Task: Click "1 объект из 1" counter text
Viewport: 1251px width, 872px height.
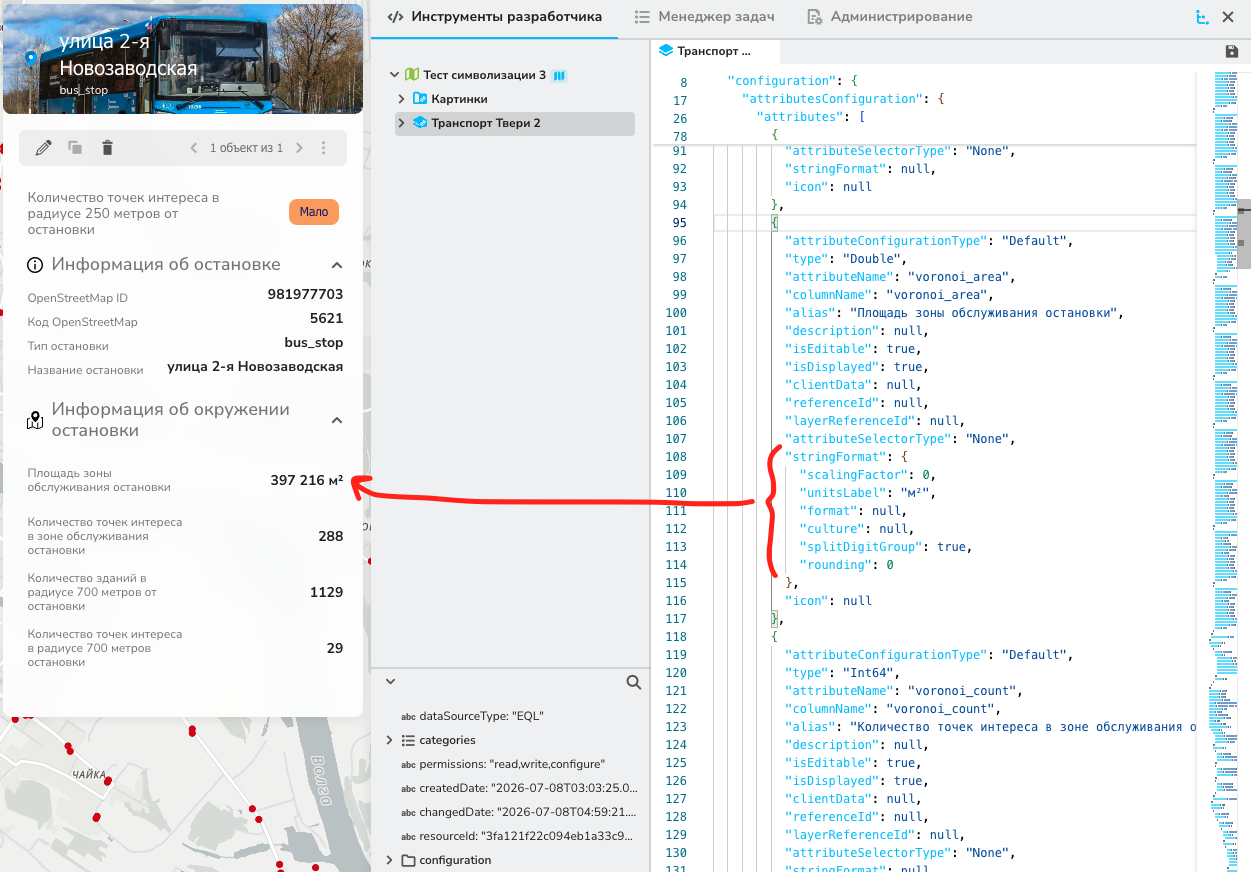Action: [246, 148]
